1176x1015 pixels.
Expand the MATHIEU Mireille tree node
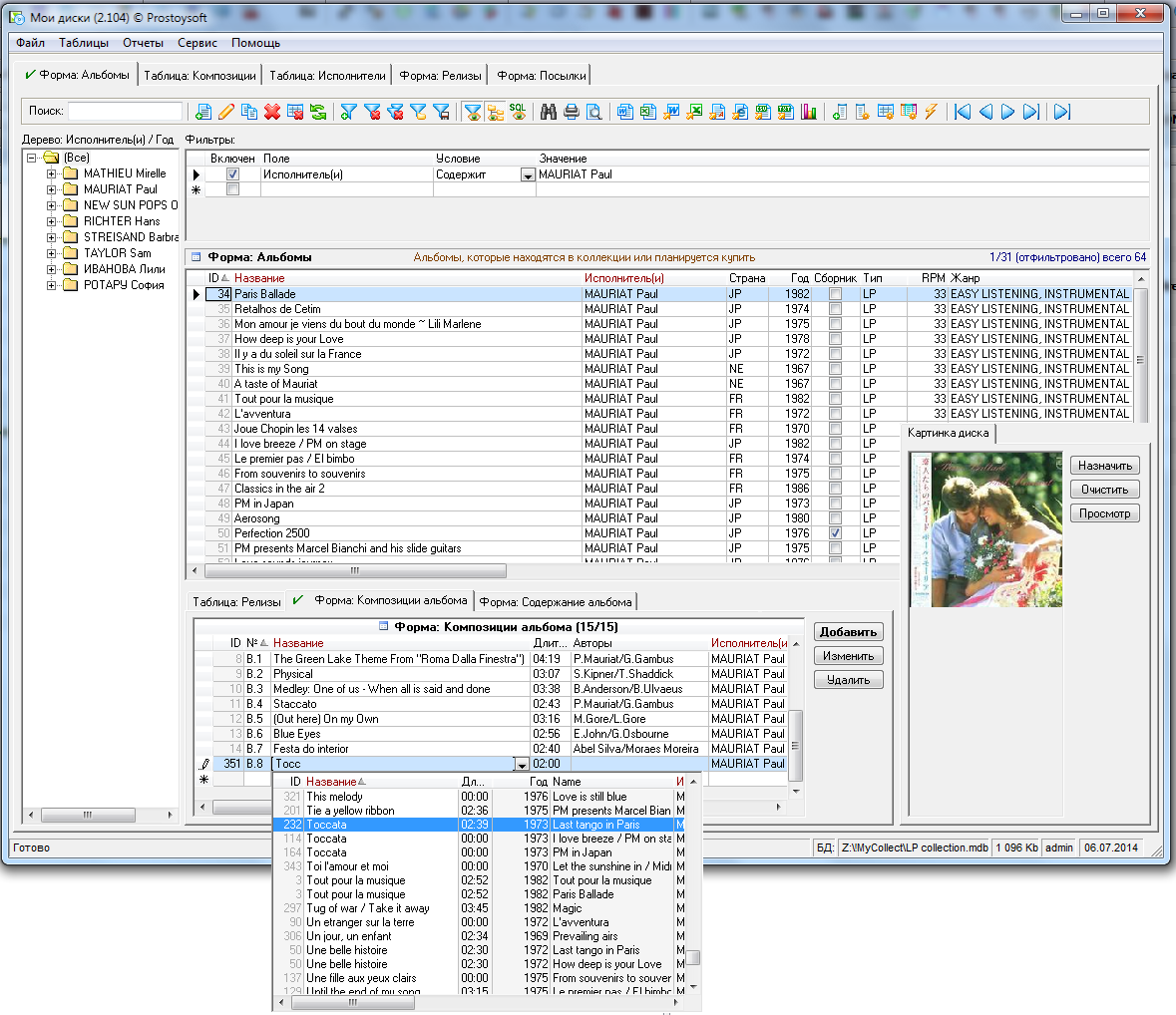click(52, 173)
